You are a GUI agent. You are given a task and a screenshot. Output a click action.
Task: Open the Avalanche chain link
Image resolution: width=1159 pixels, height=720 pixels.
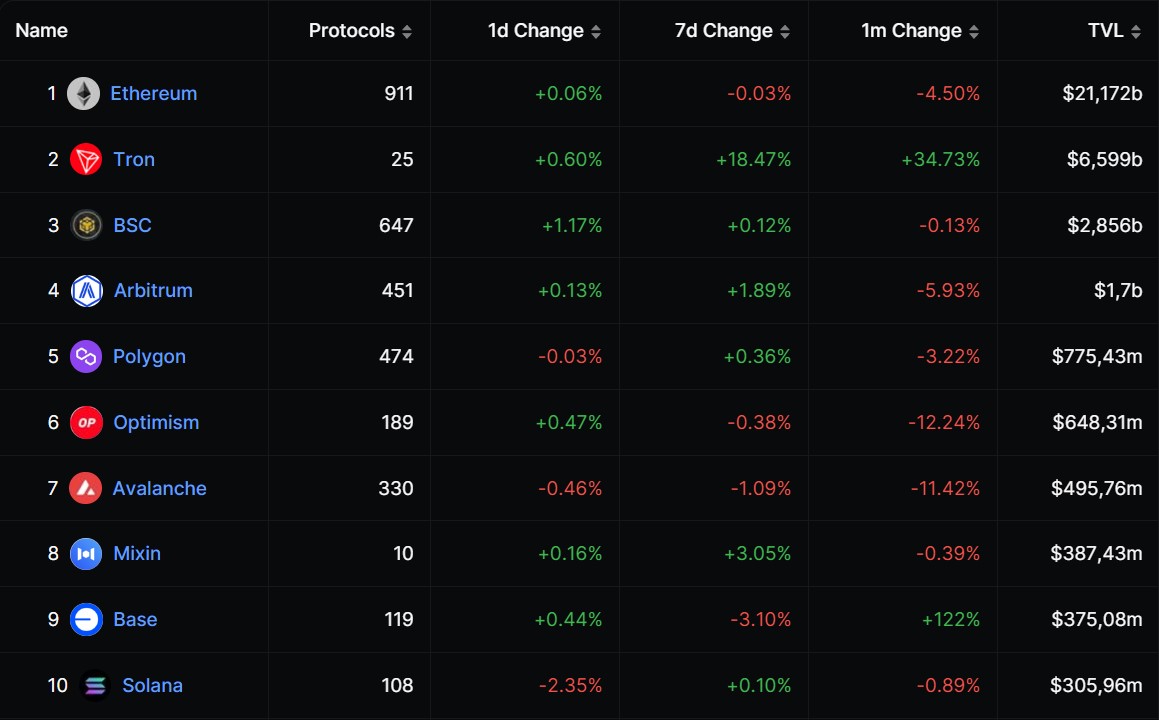pos(160,488)
